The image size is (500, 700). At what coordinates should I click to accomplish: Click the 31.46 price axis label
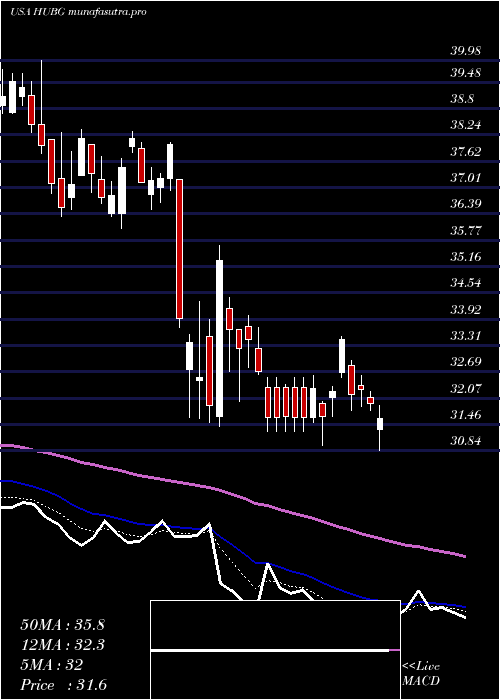(x=466, y=415)
